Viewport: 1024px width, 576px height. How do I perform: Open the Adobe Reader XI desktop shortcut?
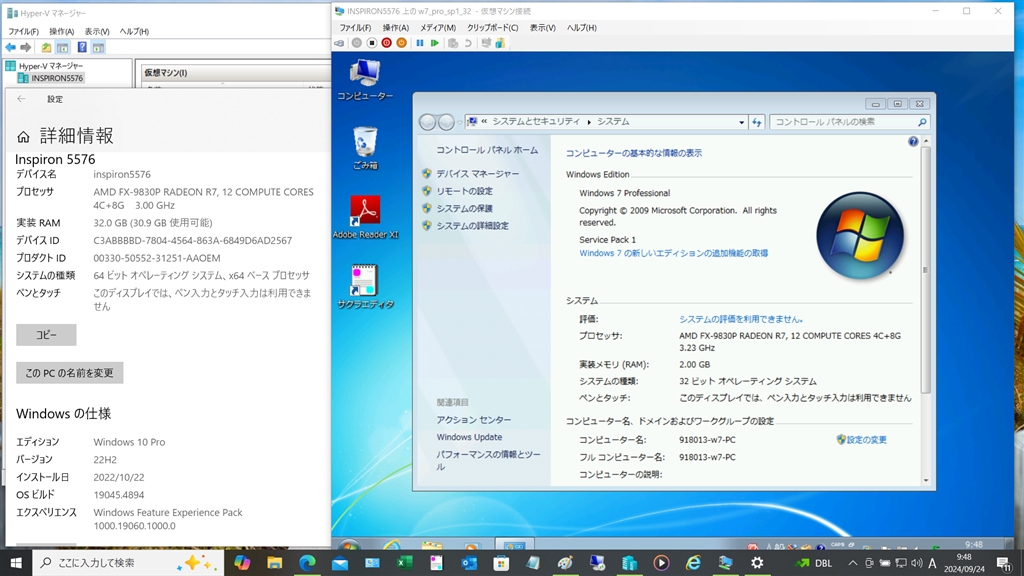[x=365, y=217]
